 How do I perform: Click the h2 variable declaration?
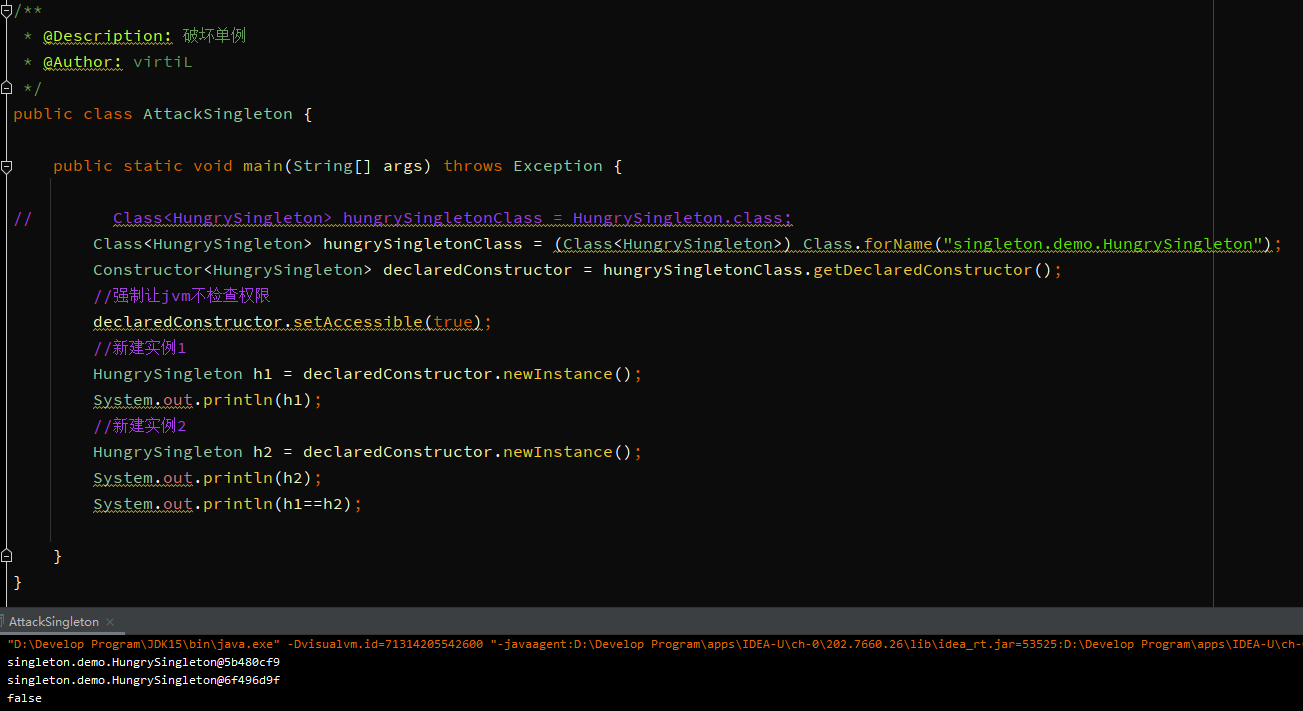[262, 452]
